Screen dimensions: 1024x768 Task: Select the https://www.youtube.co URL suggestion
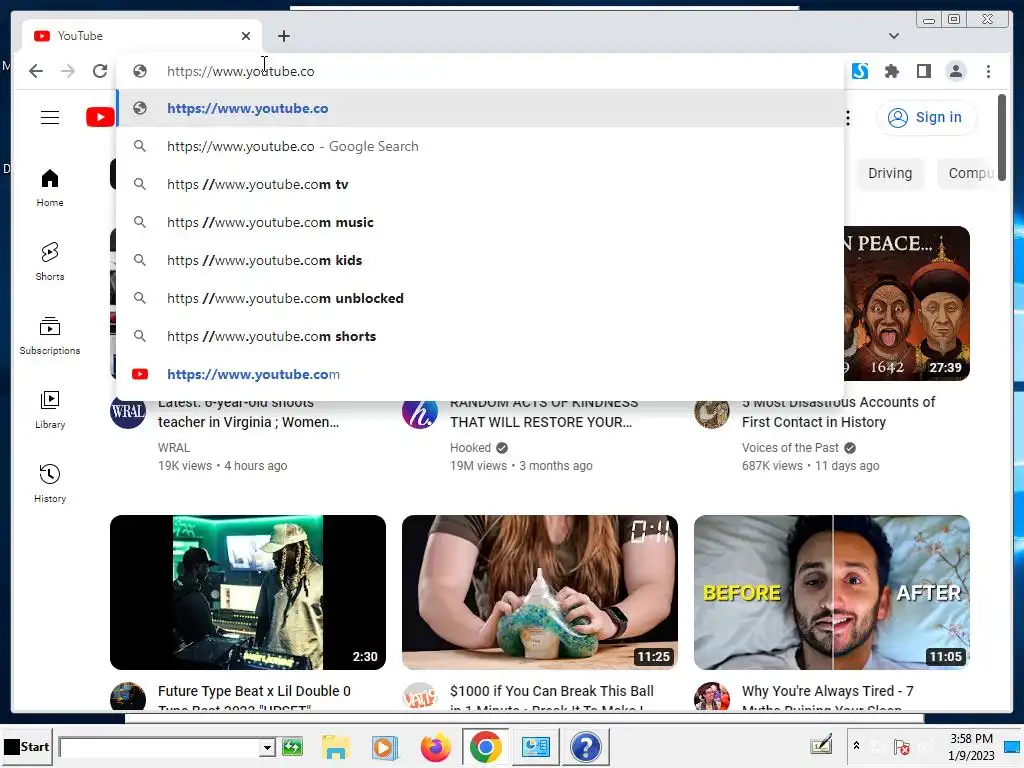tap(480, 108)
